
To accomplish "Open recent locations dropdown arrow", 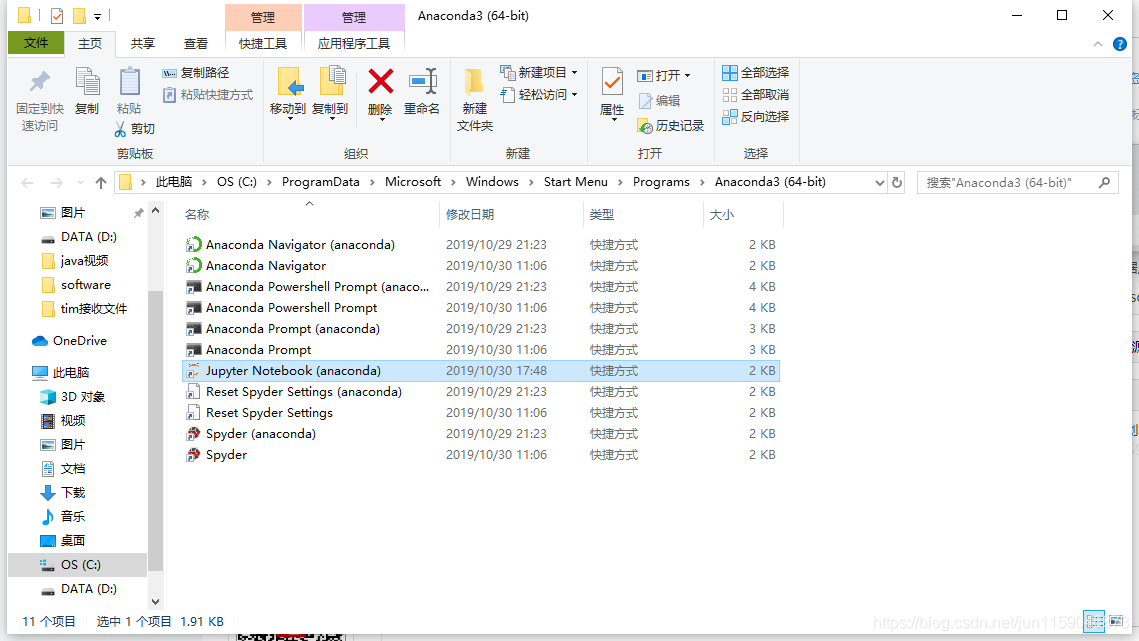I will tap(80, 182).
